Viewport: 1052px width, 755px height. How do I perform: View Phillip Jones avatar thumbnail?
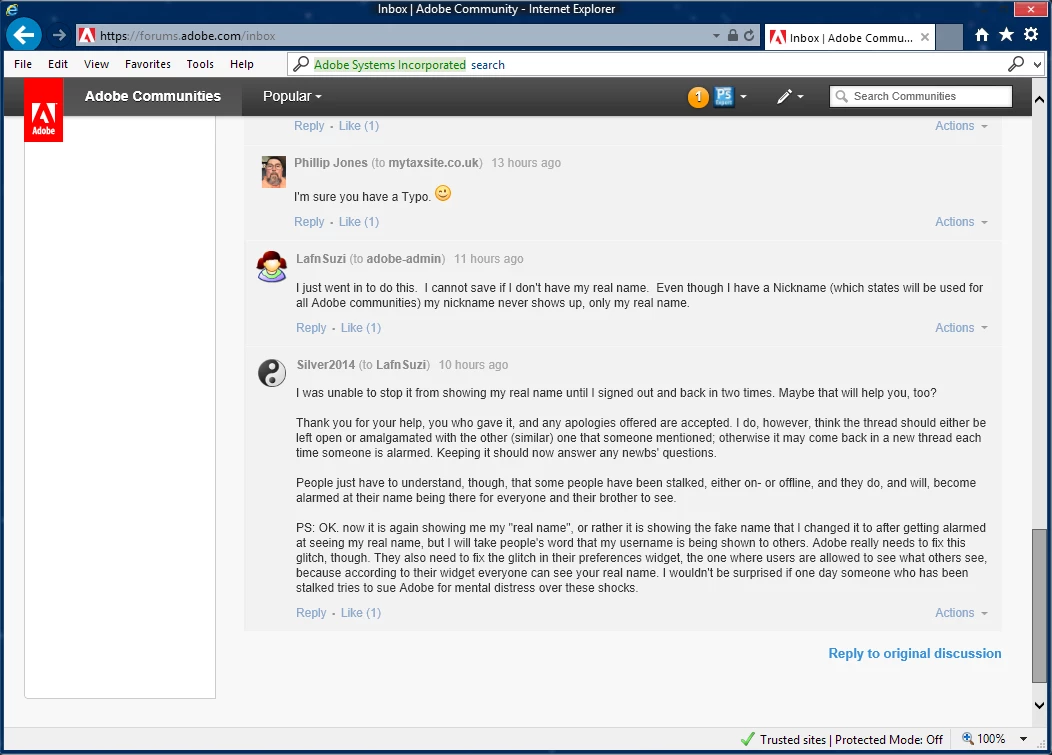click(274, 172)
